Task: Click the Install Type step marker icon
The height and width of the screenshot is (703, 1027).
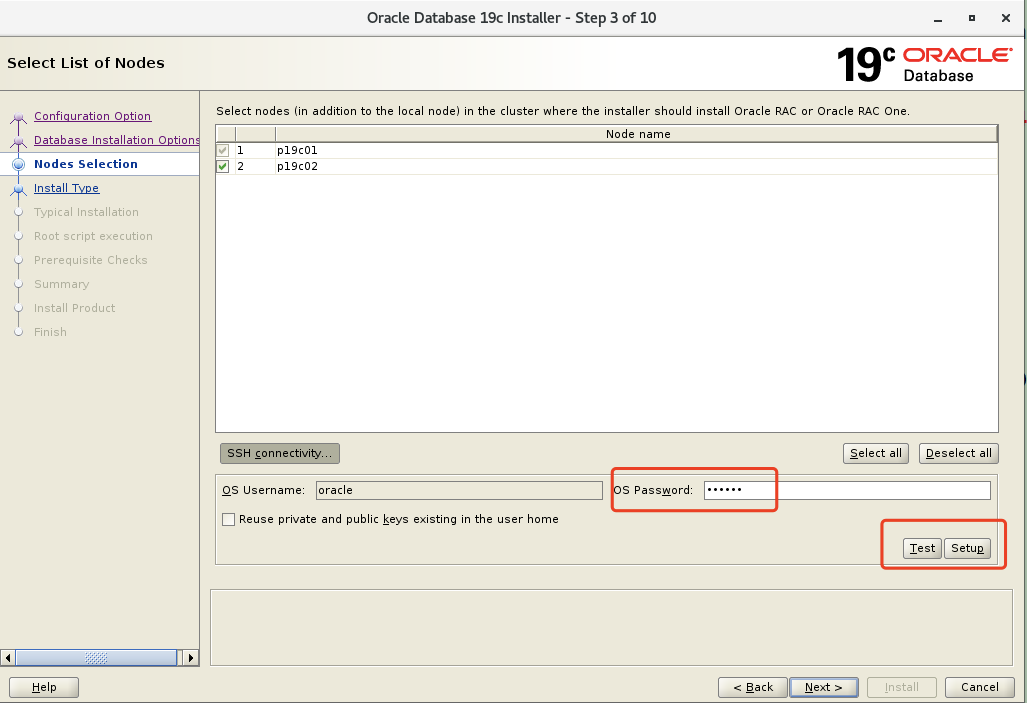Action: (18, 190)
